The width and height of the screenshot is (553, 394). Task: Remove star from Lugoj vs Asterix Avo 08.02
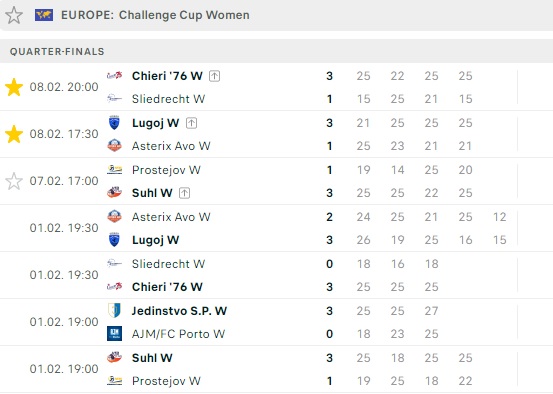(14, 134)
